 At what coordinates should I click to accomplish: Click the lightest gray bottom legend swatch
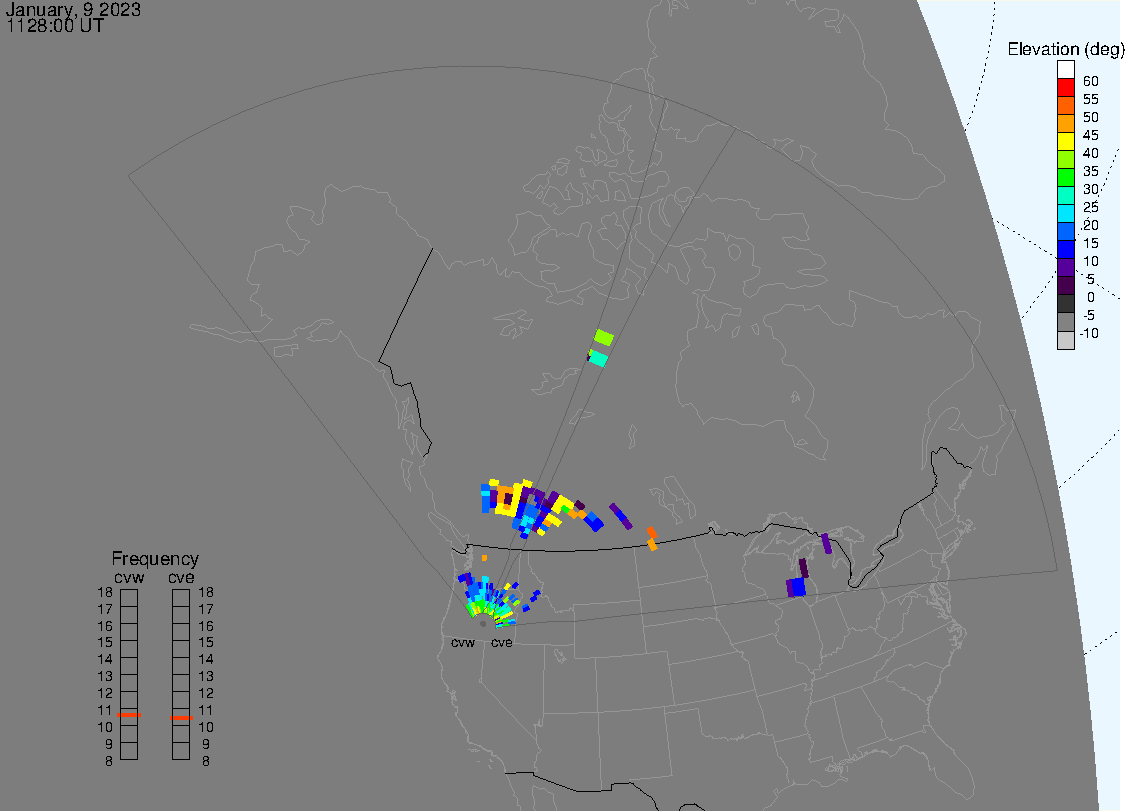[1065, 339]
